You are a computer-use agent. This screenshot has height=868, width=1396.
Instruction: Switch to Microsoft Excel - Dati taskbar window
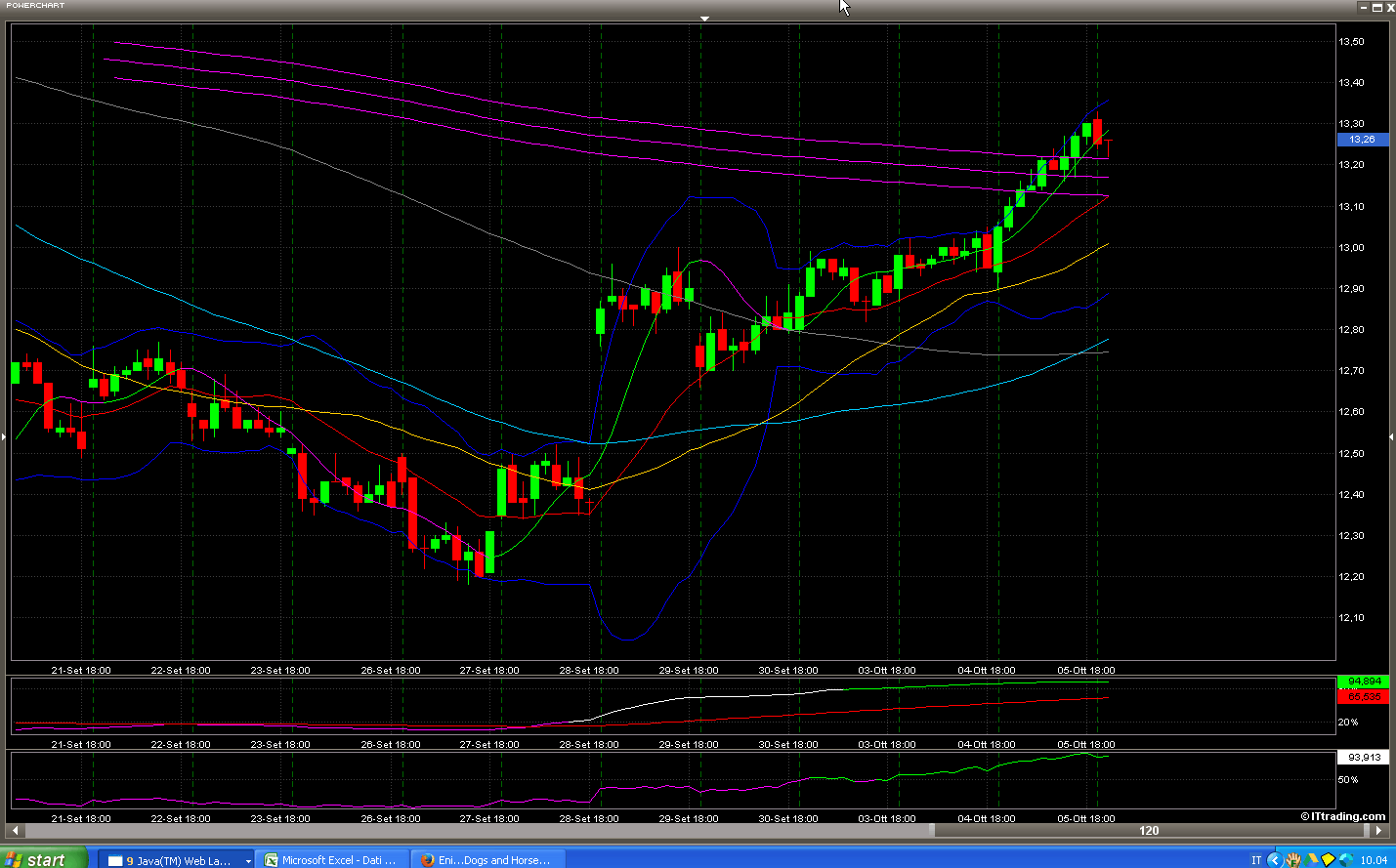[333, 860]
